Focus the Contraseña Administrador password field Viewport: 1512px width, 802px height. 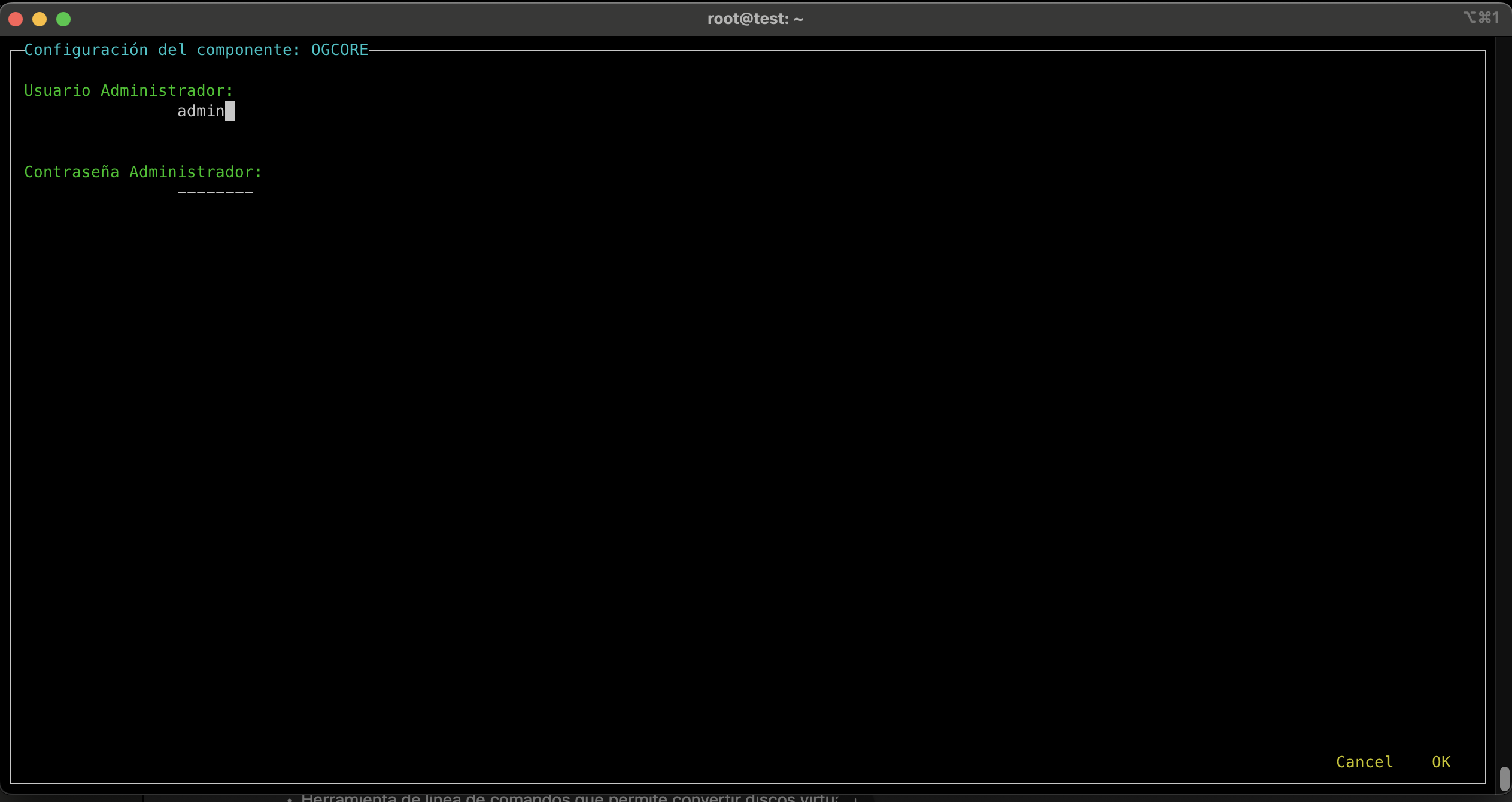[x=215, y=192]
